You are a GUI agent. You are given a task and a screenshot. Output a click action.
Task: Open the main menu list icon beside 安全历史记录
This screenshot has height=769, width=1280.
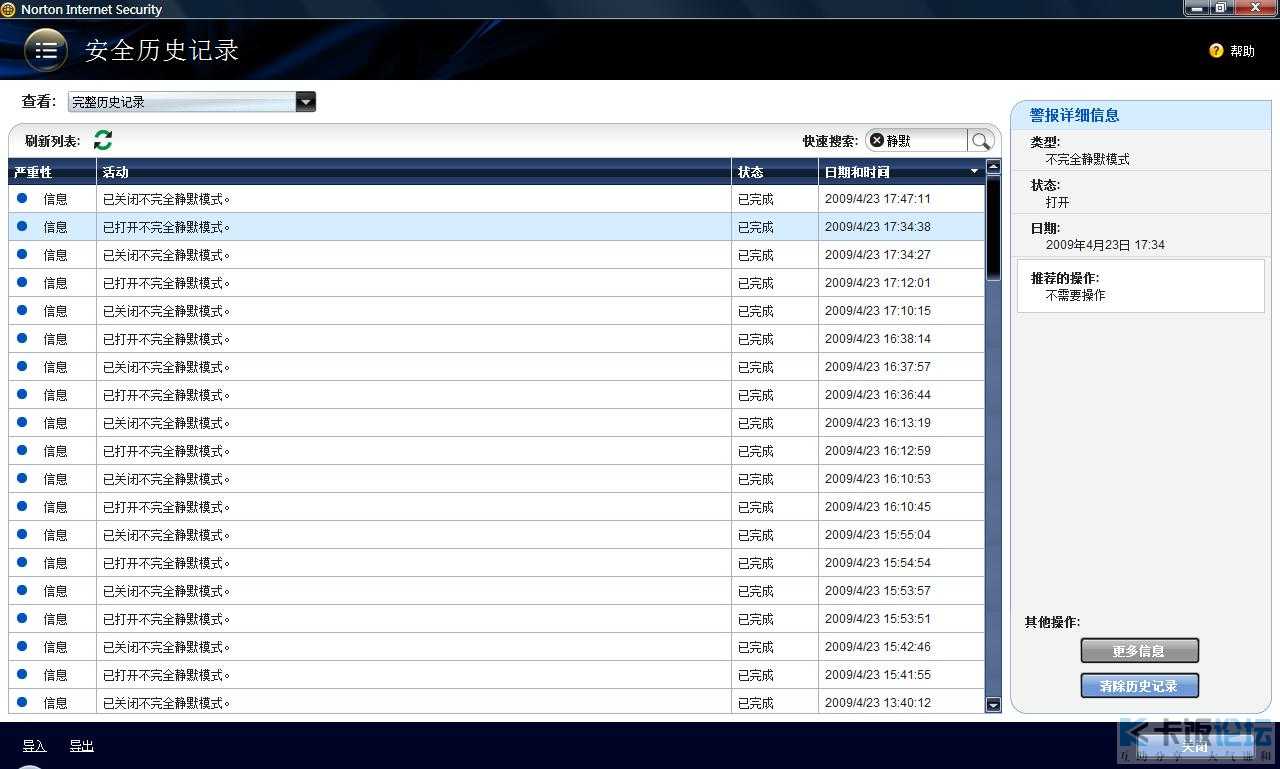pyautogui.click(x=46, y=50)
